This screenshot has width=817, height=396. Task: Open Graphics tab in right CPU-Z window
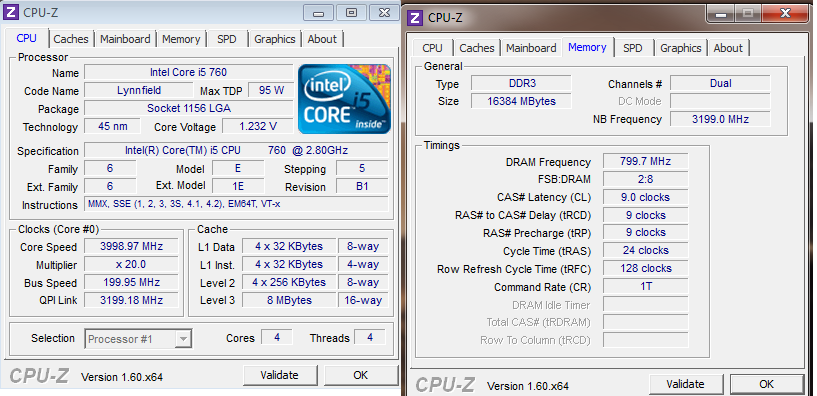(680, 48)
